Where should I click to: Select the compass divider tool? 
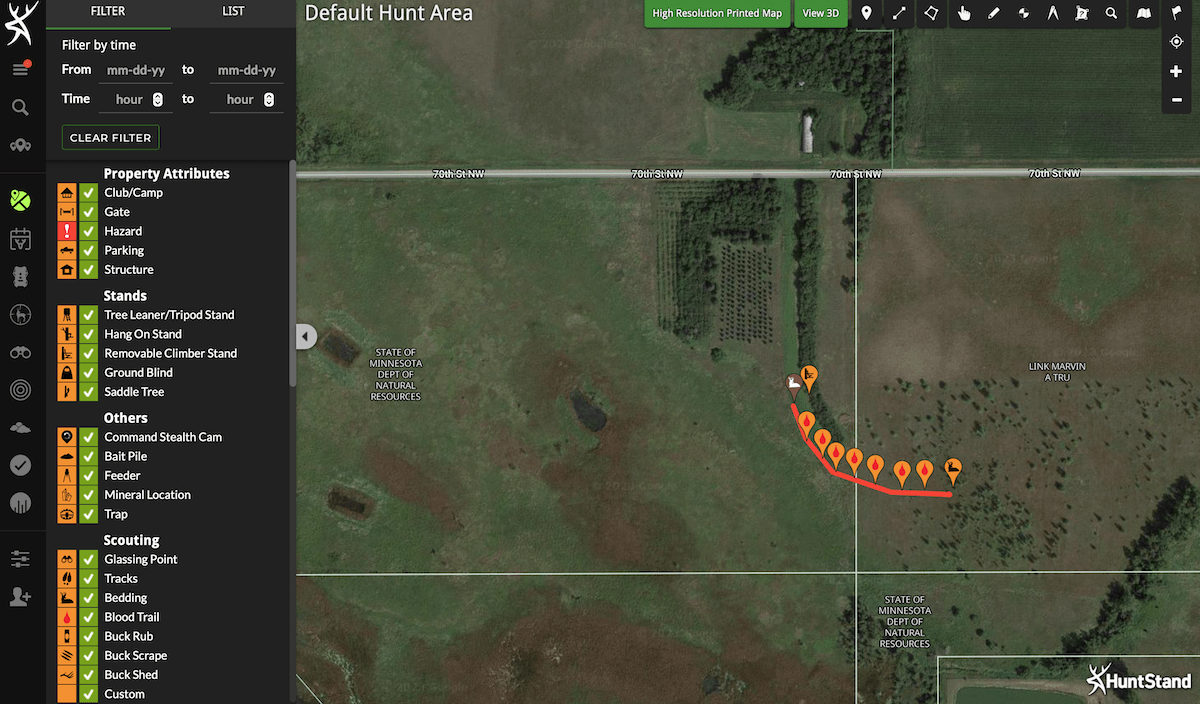click(1053, 14)
